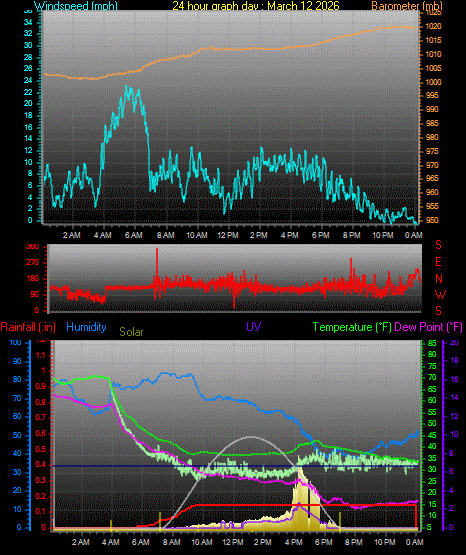
Task: Click the "Windspeed (mph)" heading
Action: click(76, 5)
